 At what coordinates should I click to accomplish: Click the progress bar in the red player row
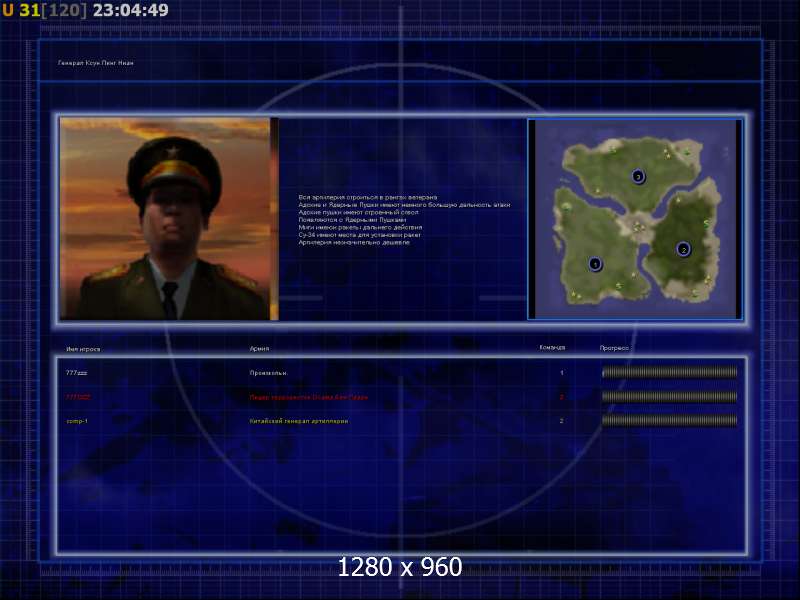click(669, 396)
